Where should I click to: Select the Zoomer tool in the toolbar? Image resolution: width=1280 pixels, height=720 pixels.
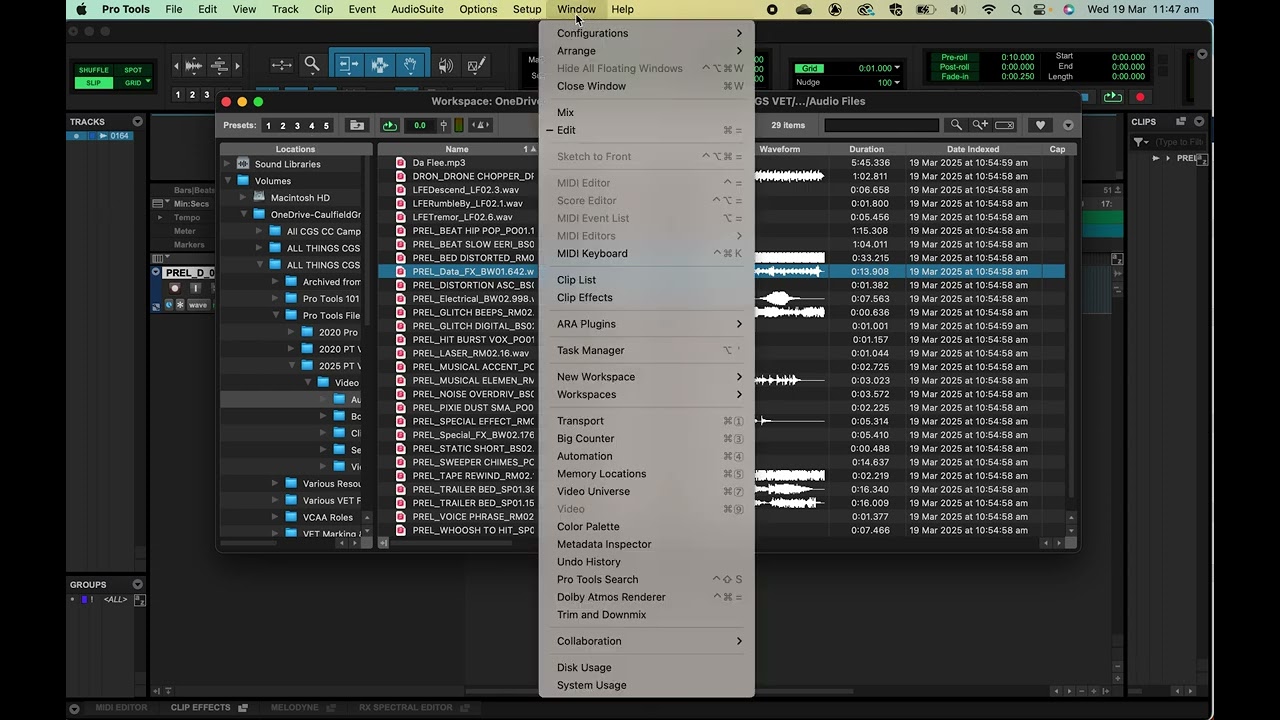point(312,65)
